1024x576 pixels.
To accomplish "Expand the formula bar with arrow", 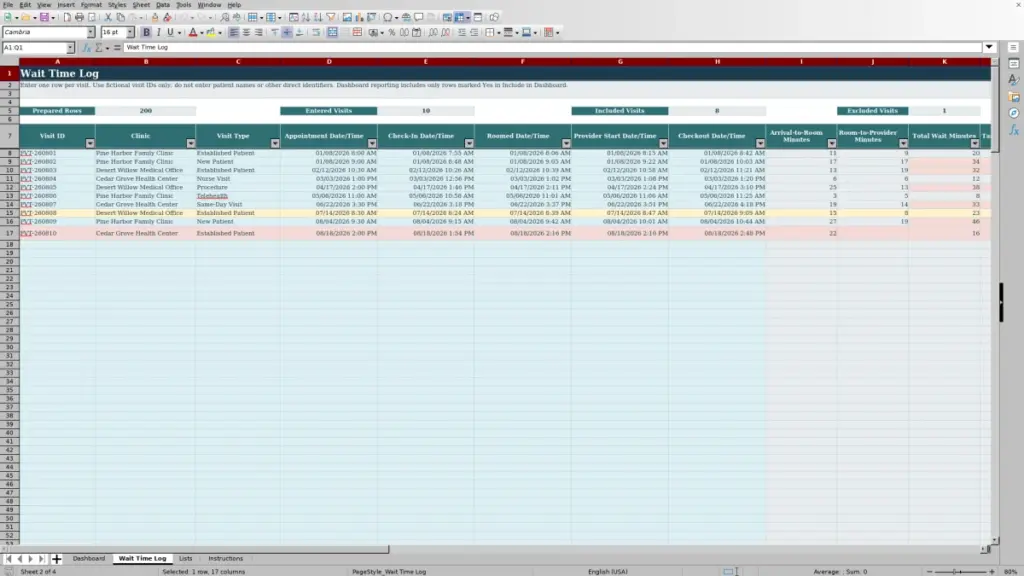I will click(989, 47).
